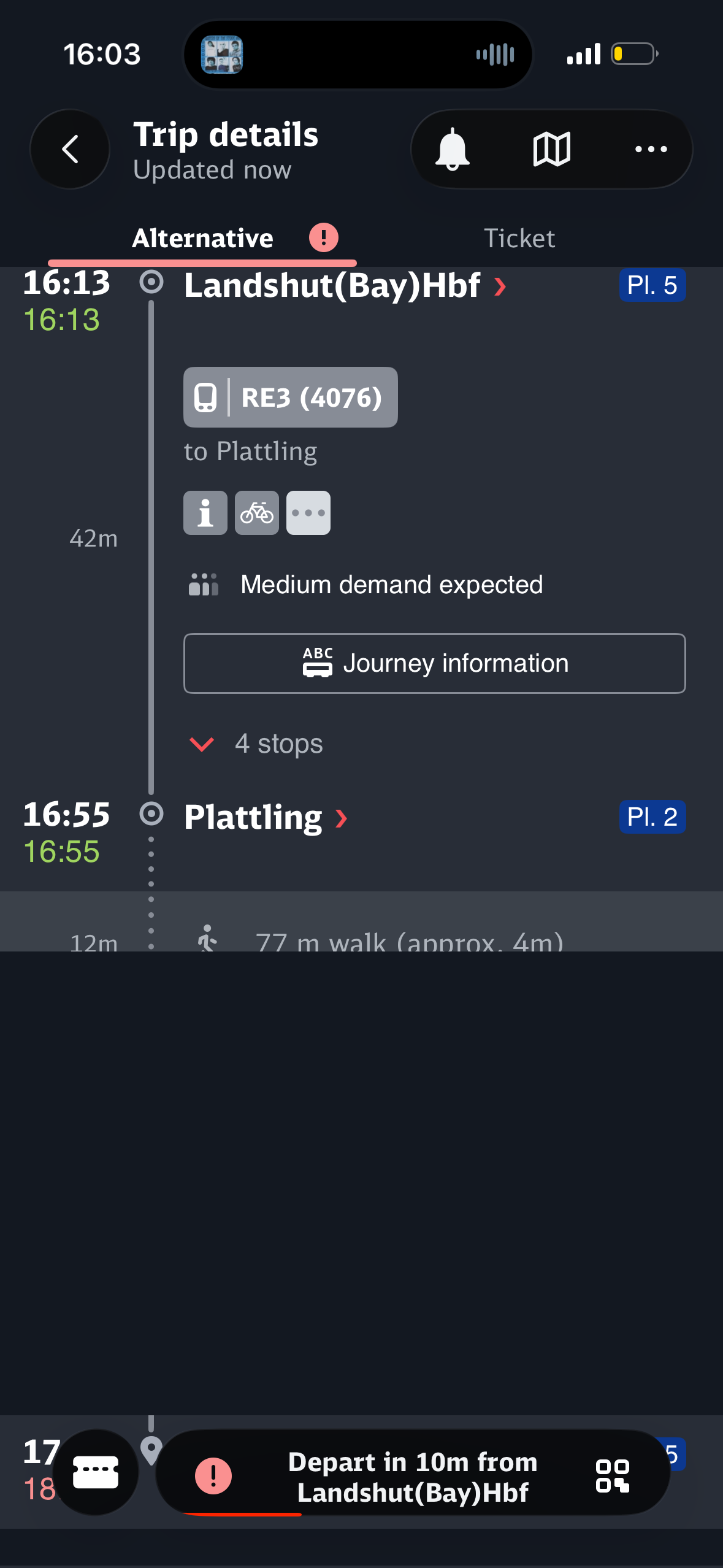
Task: Open Plattling station details chevron
Action: [342, 818]
